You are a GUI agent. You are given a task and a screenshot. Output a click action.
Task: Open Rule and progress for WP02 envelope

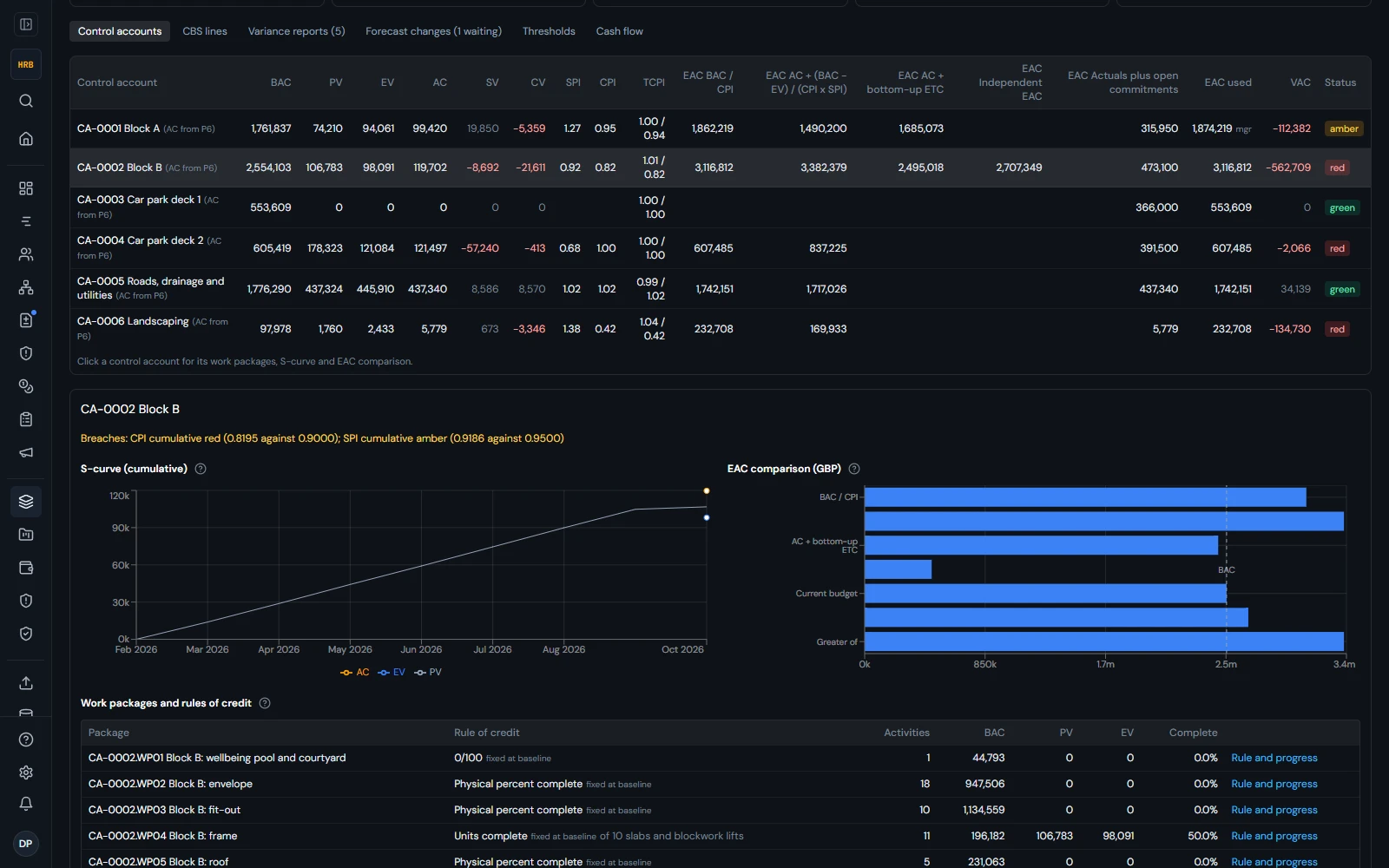[1274, 784]
